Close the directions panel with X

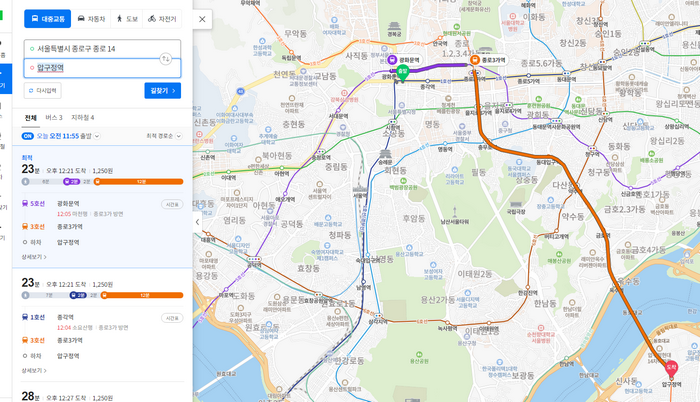pos(202,19)
